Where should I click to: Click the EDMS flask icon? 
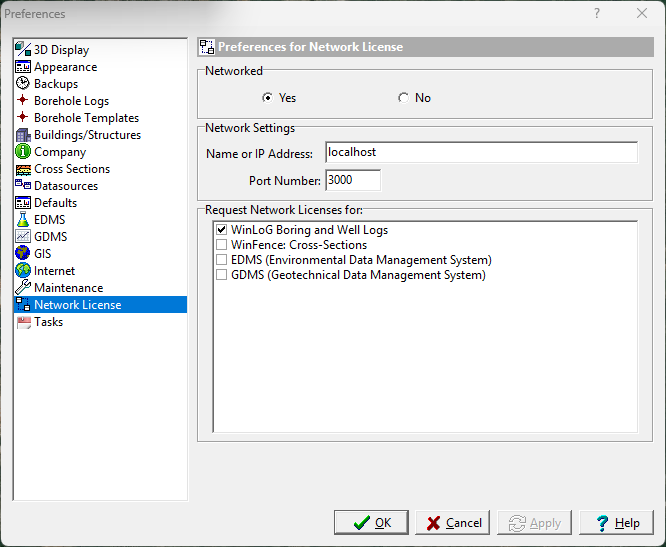[x=23, y=220]
